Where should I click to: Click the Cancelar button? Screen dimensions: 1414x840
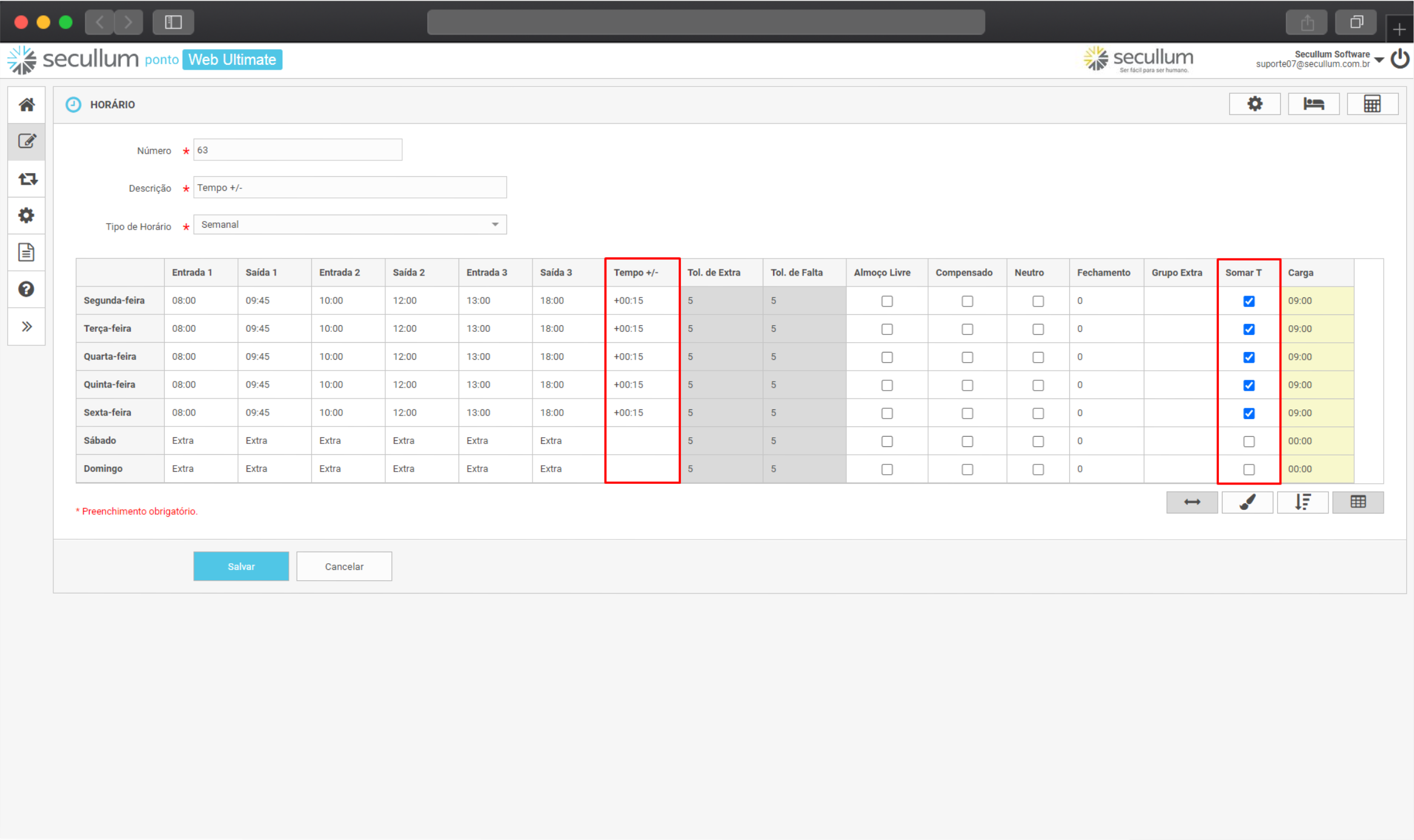(x=344, y=566)
